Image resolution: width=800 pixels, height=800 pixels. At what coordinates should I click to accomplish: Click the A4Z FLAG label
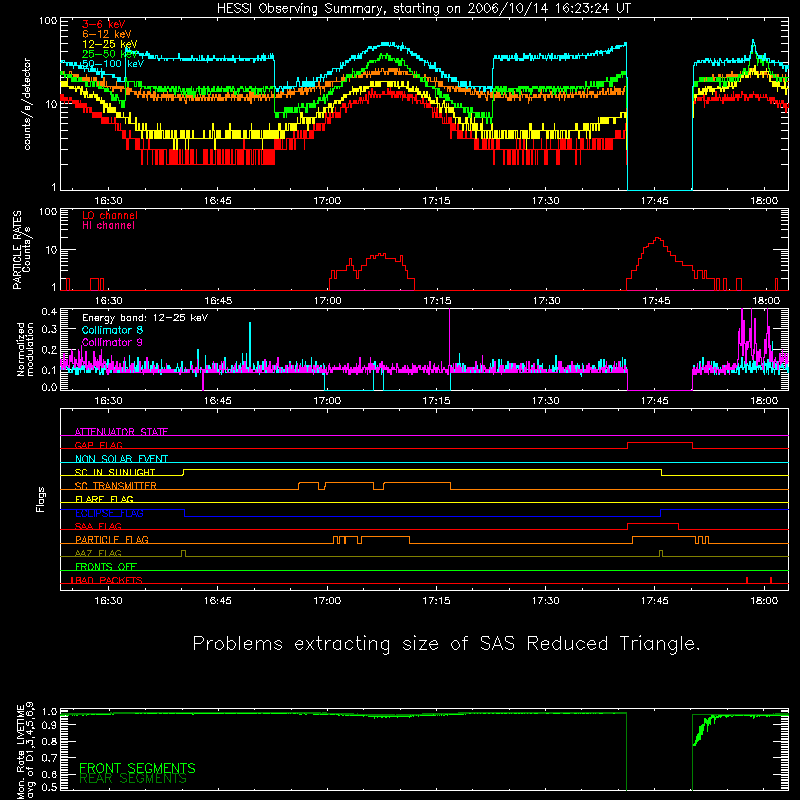[x=98, y=553]
